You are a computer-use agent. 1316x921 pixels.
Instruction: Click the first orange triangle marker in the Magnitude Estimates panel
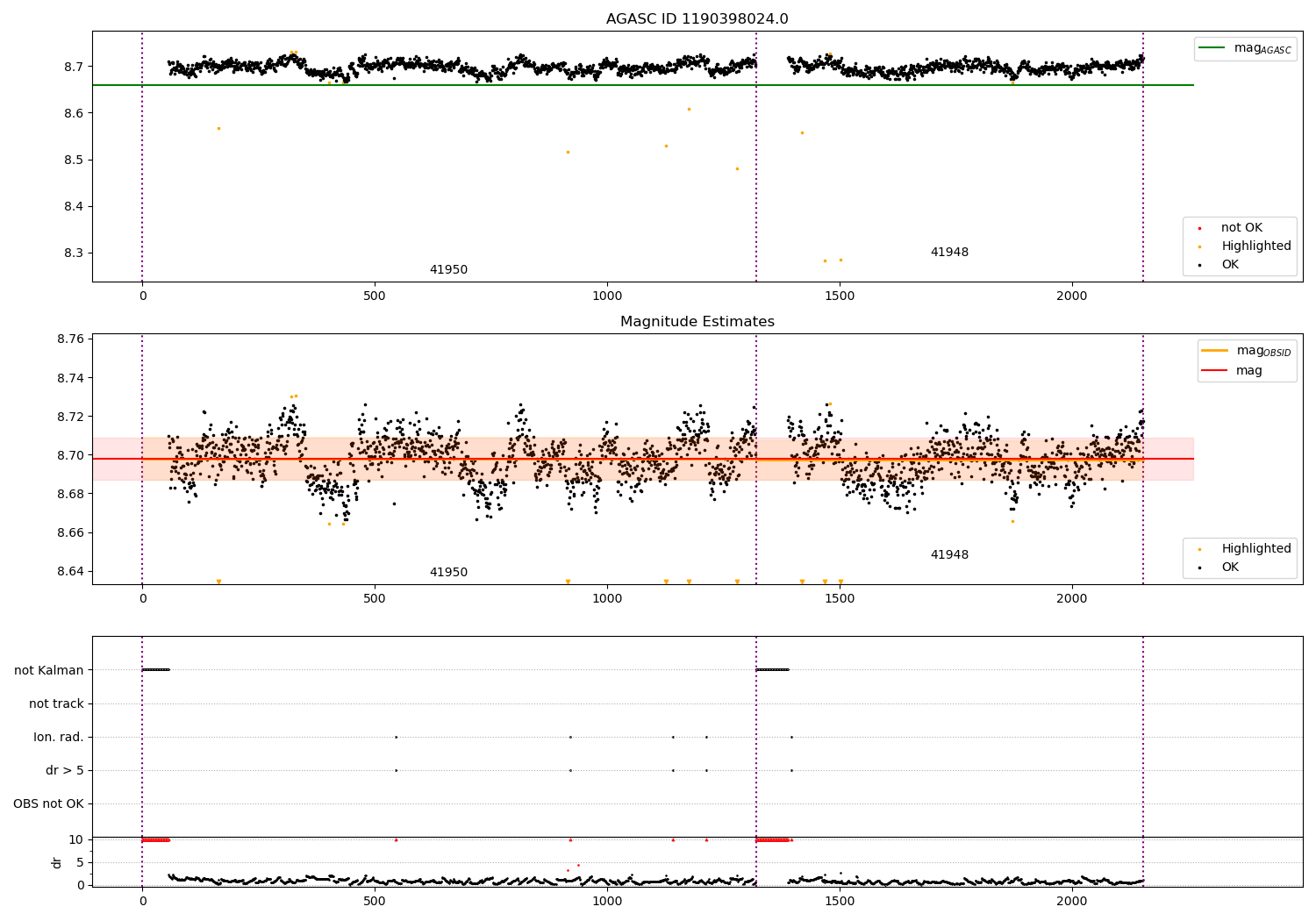[x=218, y=582]
